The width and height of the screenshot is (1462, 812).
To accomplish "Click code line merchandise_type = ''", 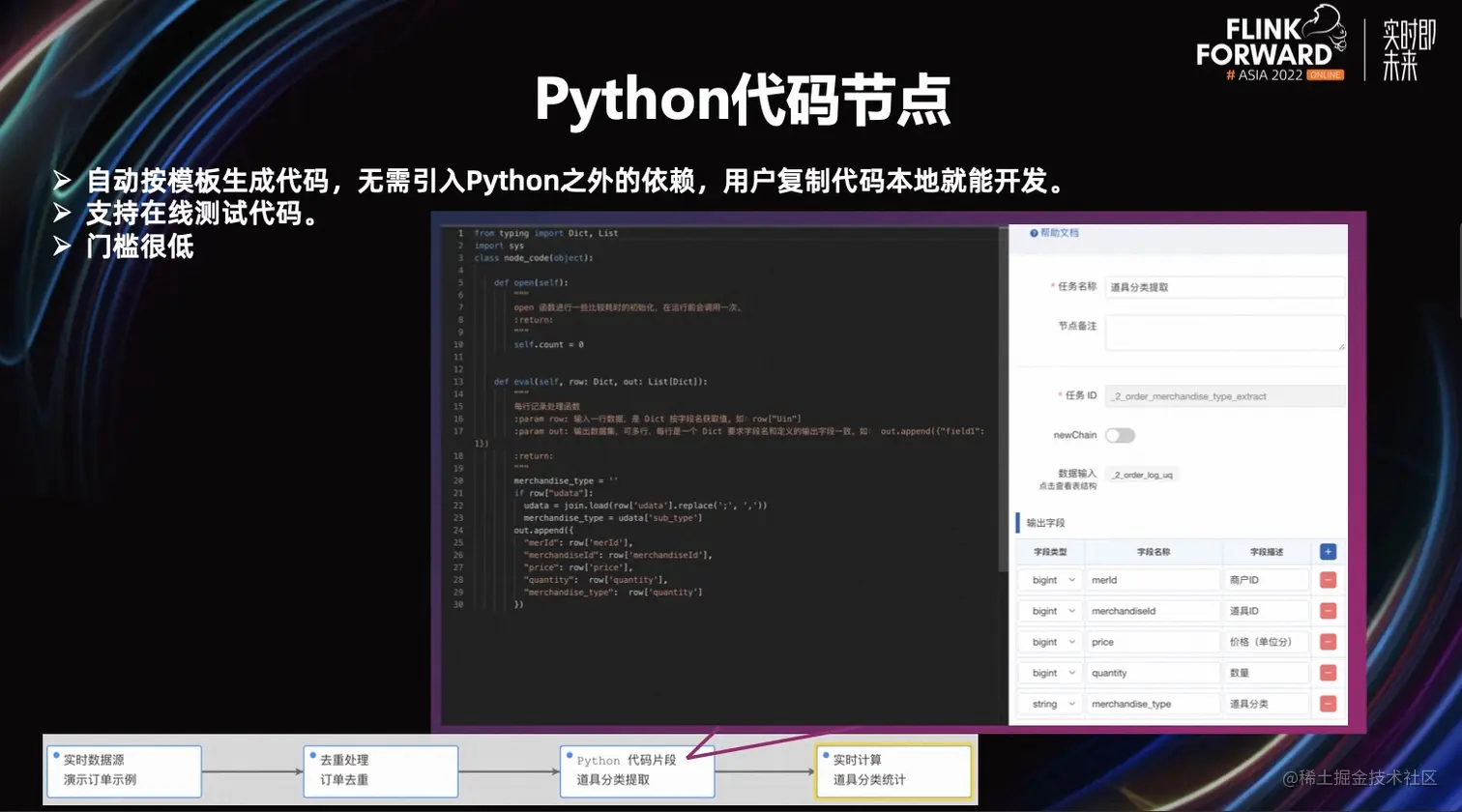I will pos(565,480).
